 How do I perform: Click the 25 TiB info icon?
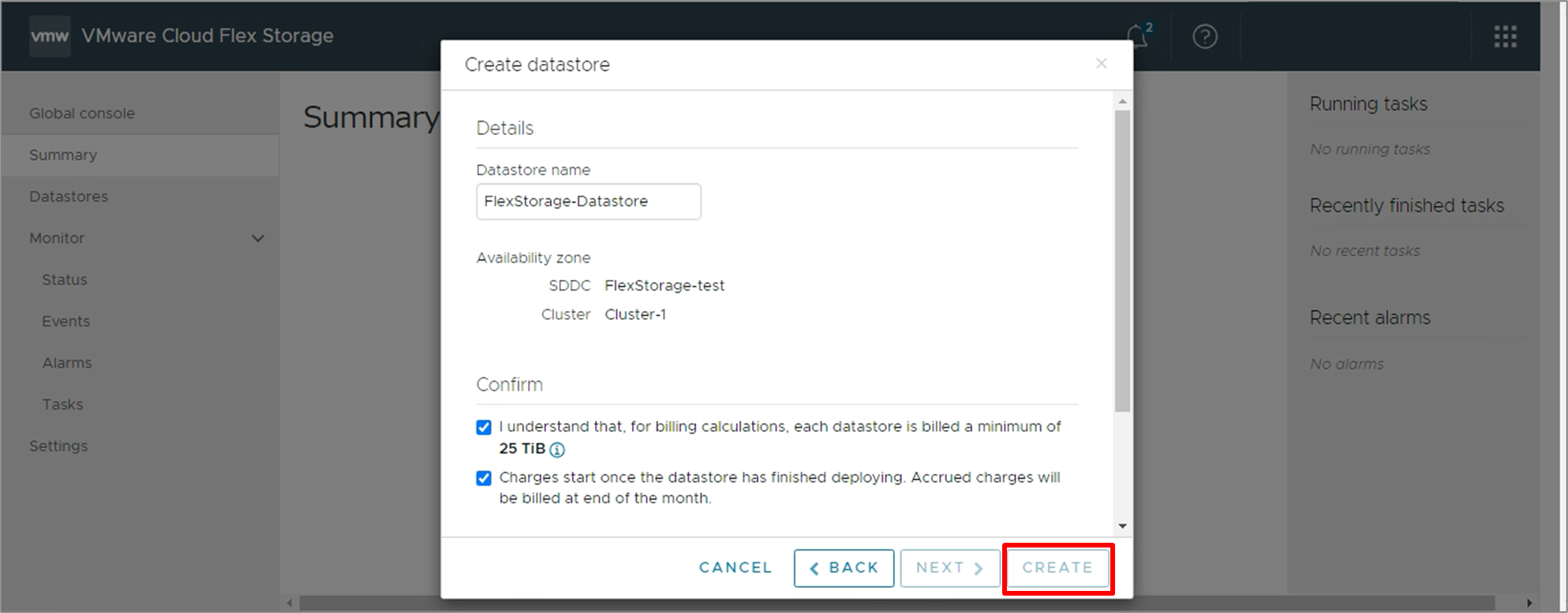(557, 450)
